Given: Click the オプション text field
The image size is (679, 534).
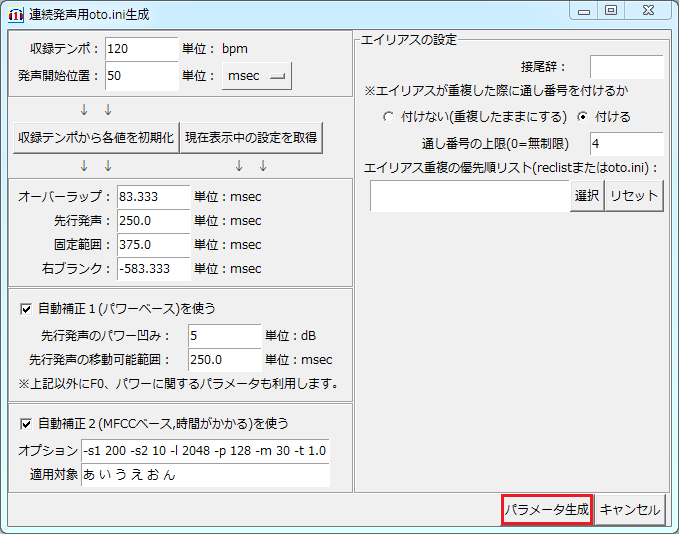Looking at the screenshot, I should pos(205,451).
